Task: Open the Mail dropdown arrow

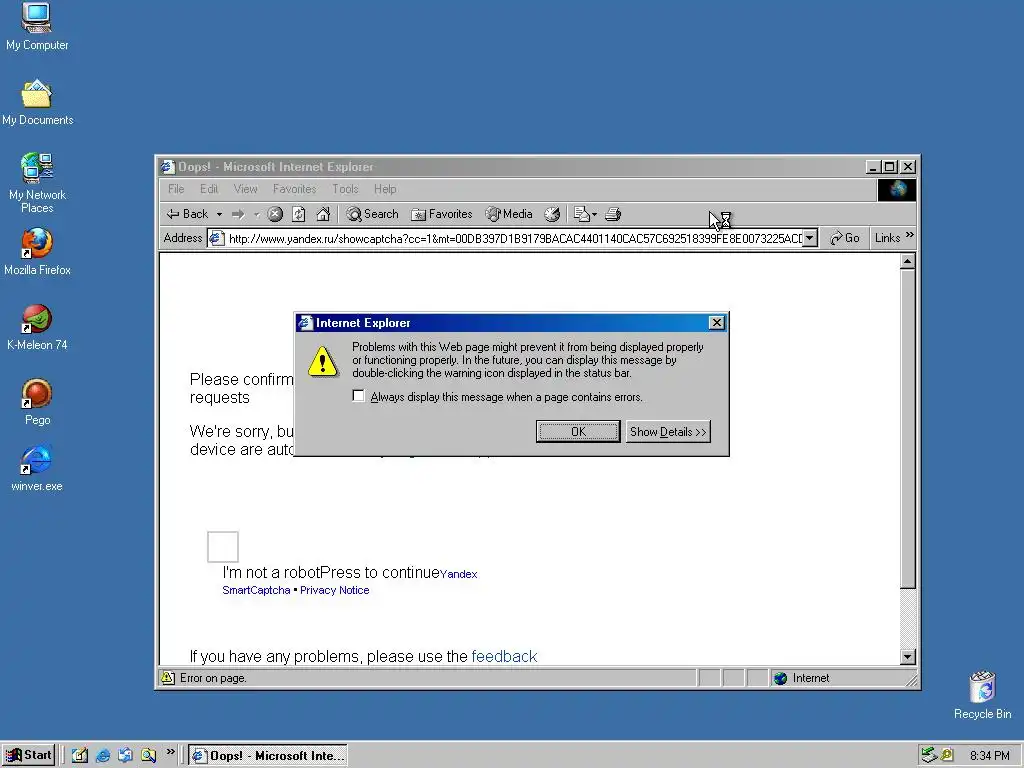Action: (x=594, y=214)
